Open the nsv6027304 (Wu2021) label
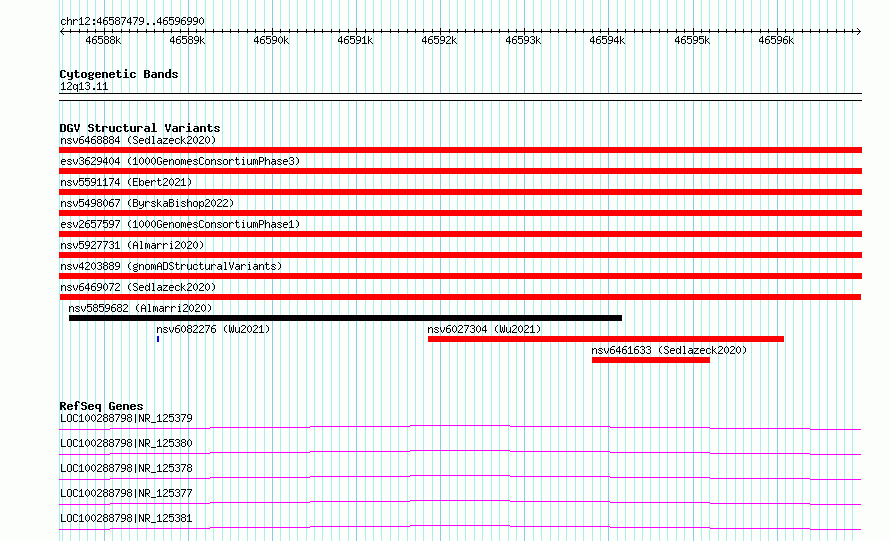 coord(484,329)
